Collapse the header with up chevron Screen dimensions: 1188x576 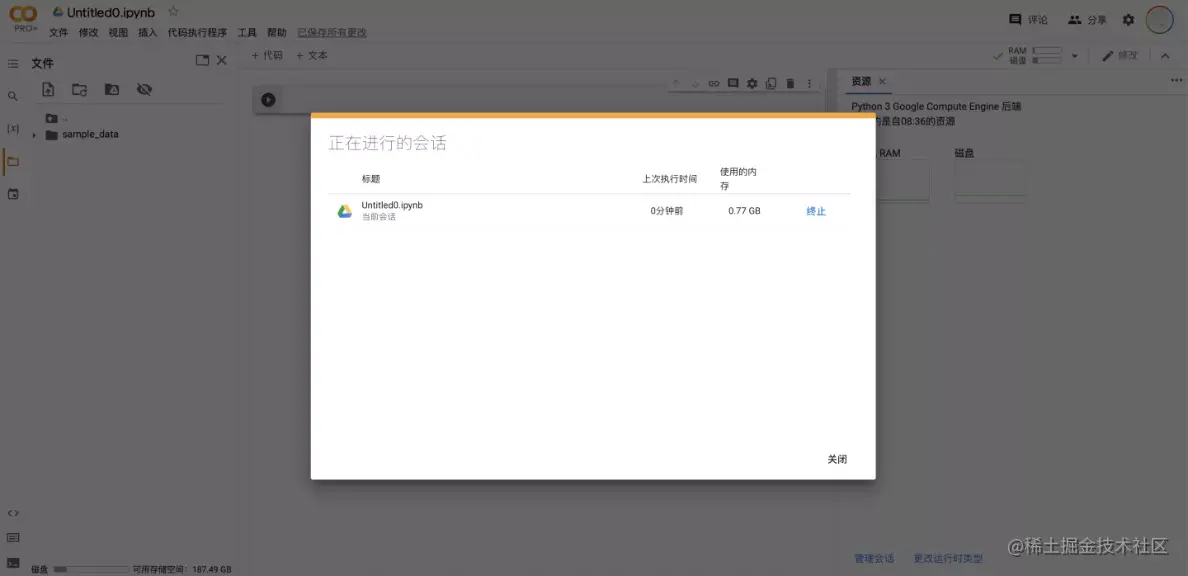[1165, 55]
